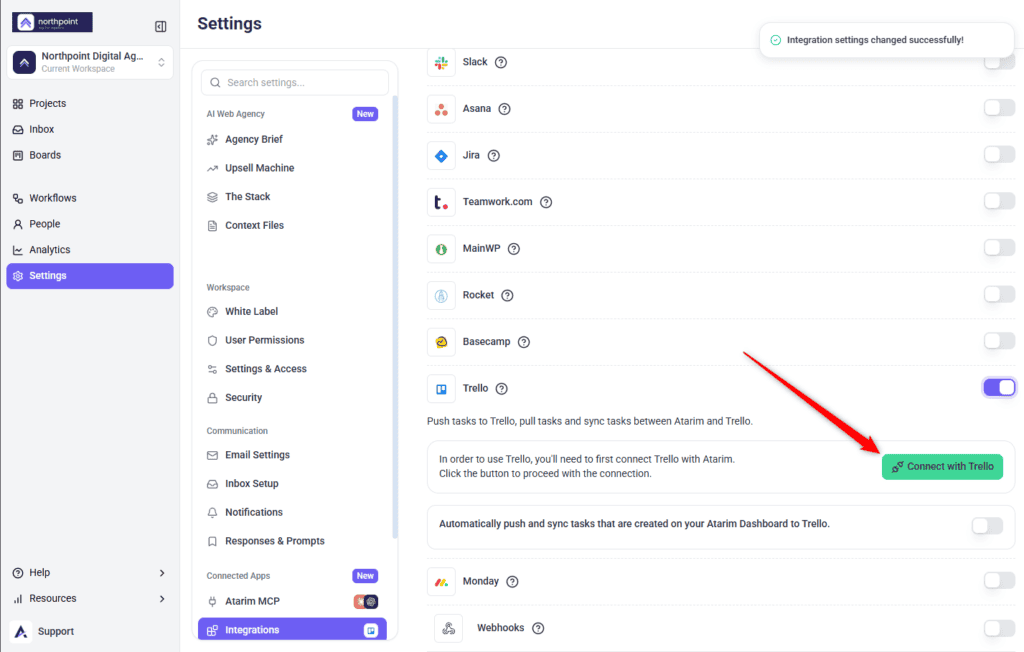The width and height of the screenshot is (1024, 652).
Task: Click the Webhooks logo icon
Action: [449, 628]
